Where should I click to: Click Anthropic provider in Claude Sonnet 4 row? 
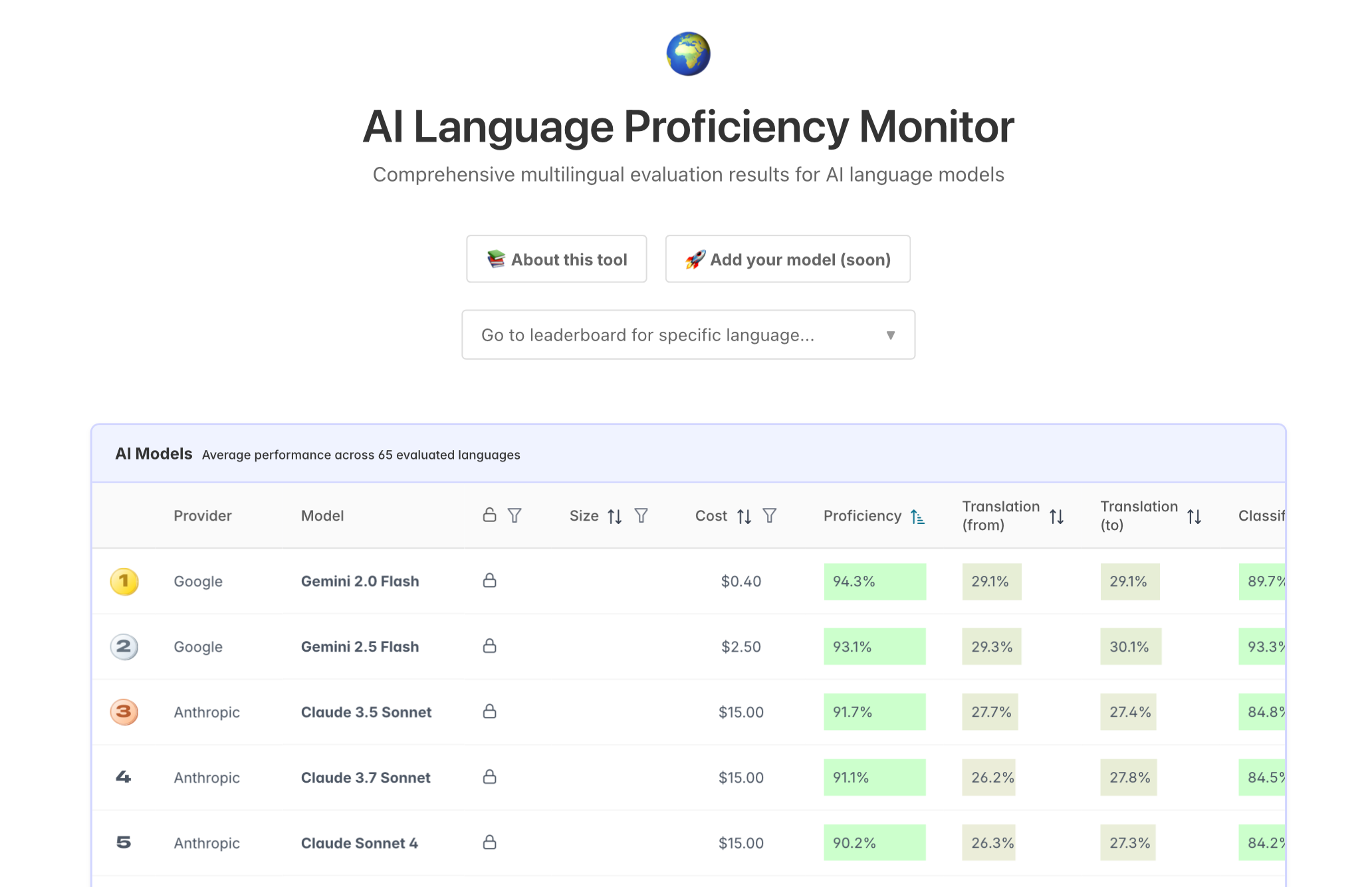pos(207,843)
